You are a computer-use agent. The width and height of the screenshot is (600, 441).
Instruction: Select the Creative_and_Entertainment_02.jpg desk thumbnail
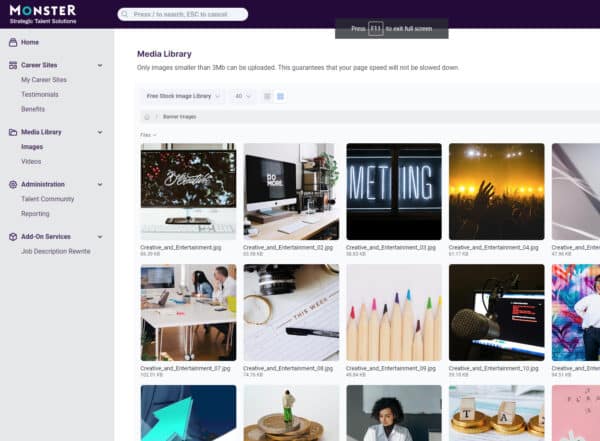point(291,191)
